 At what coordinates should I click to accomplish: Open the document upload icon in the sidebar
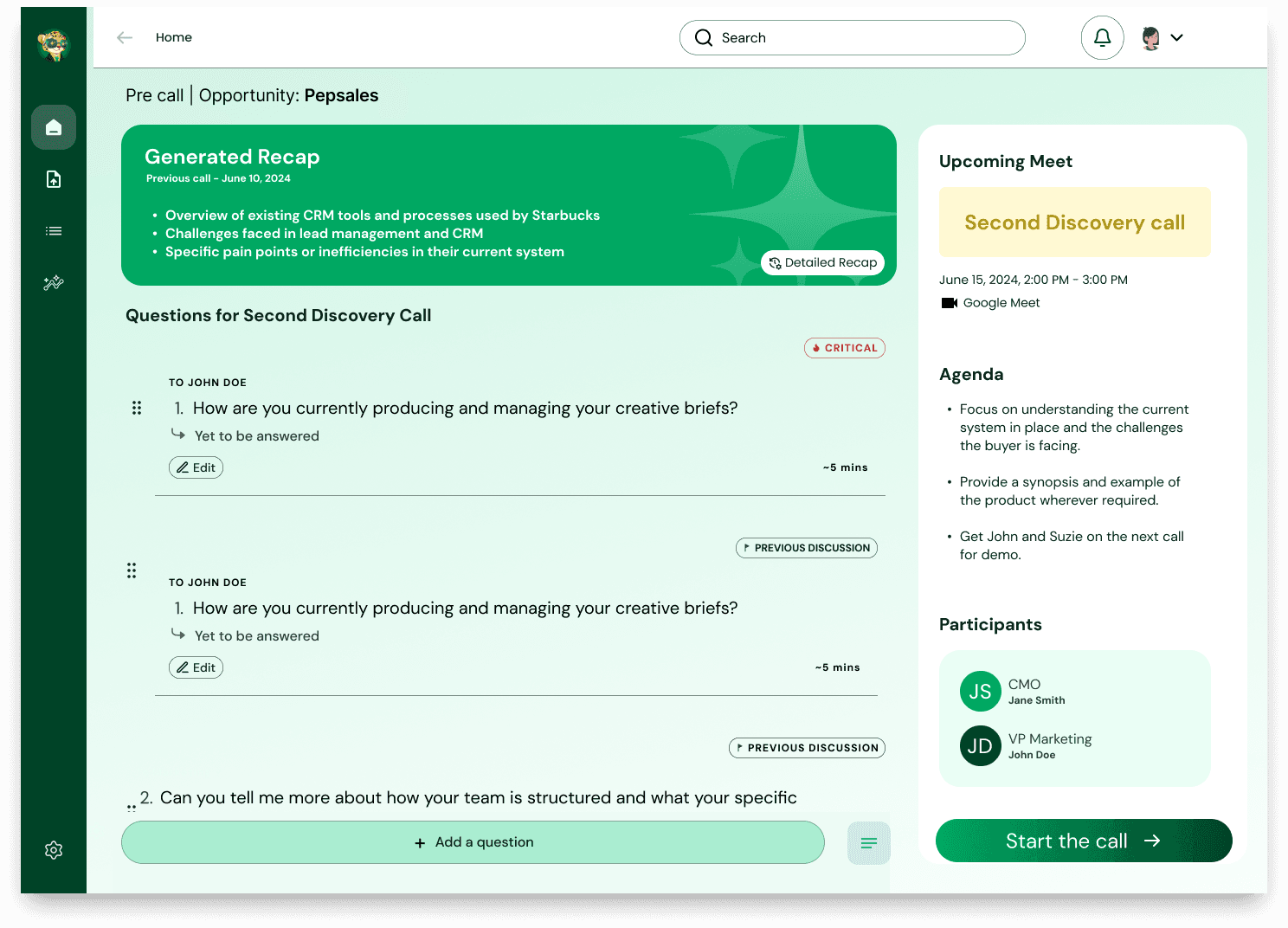point(54,179)
